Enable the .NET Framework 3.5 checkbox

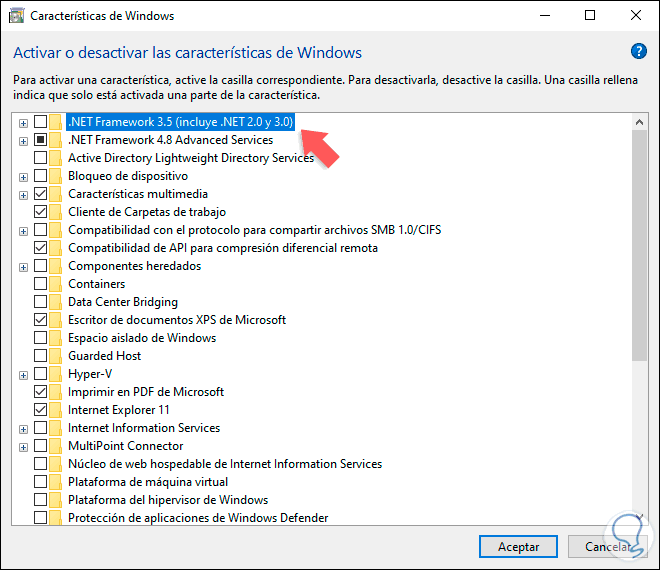[40, 122]
